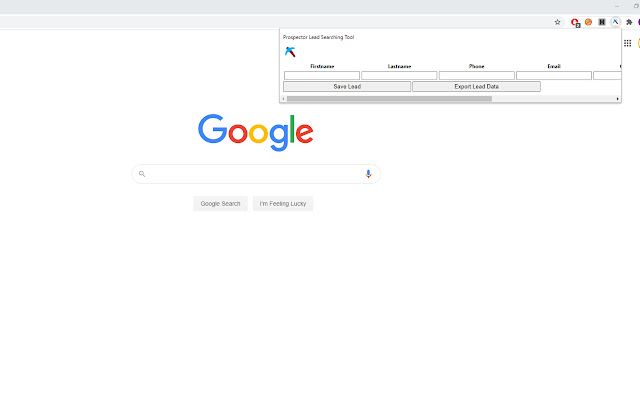Open the black H extension icon
The image size is (640, 400).
(602, 22)
